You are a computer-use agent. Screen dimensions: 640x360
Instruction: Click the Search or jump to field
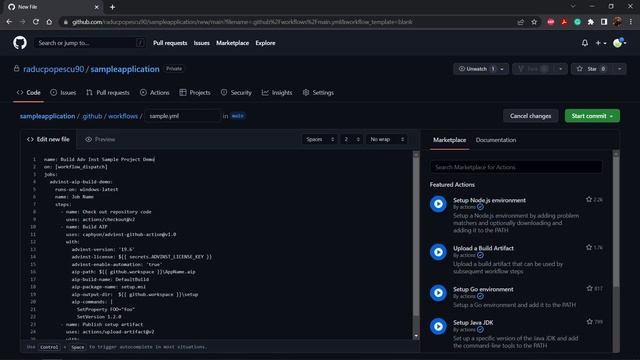pos(89,43)
